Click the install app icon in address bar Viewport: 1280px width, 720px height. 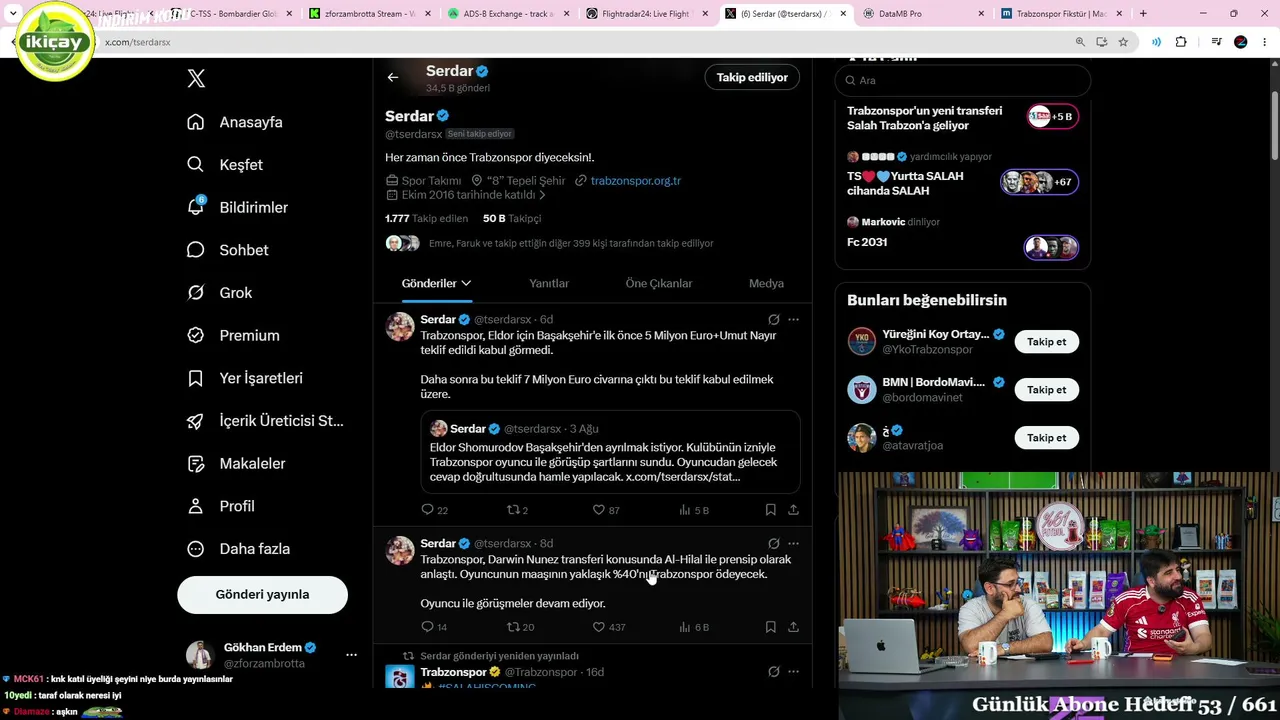[x=1101, y=42]
